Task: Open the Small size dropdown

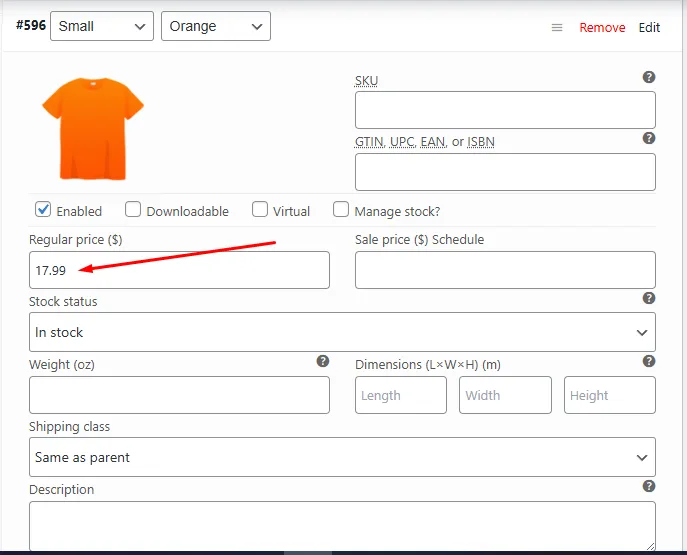Action: [102, 26]
